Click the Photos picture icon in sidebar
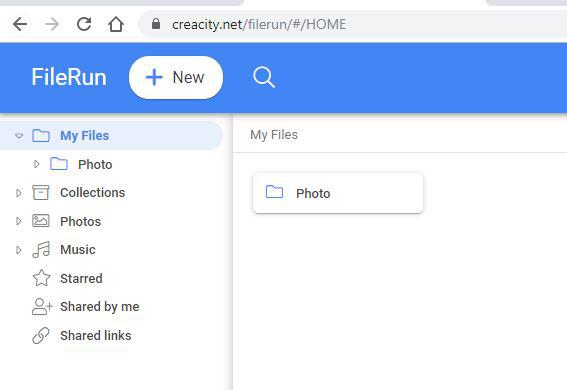Screen dimensions: 567x390 (x=40, y=221)
